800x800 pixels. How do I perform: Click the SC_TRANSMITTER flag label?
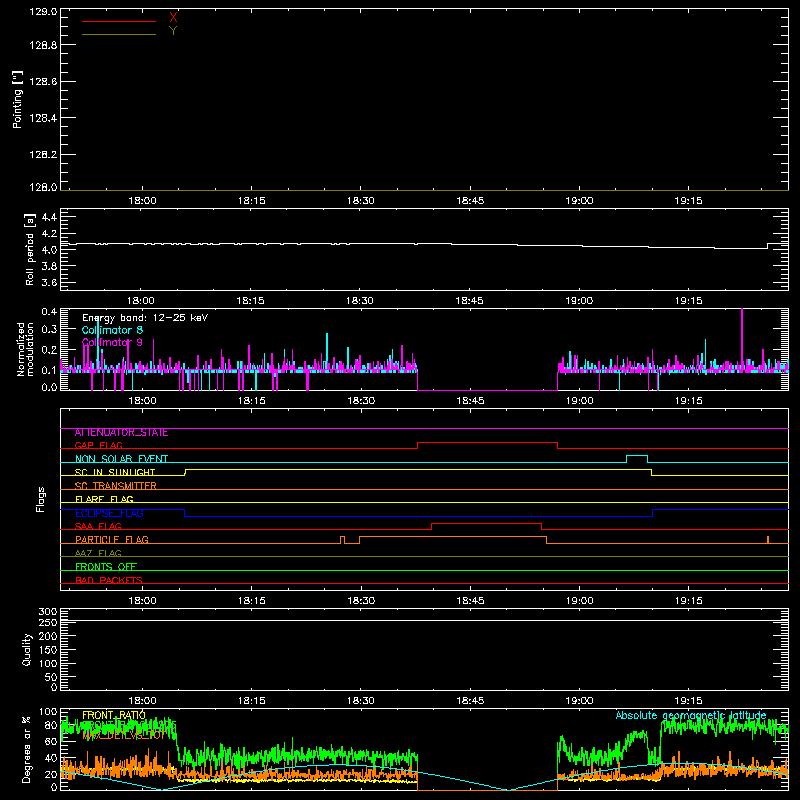(x=115, y=486)
